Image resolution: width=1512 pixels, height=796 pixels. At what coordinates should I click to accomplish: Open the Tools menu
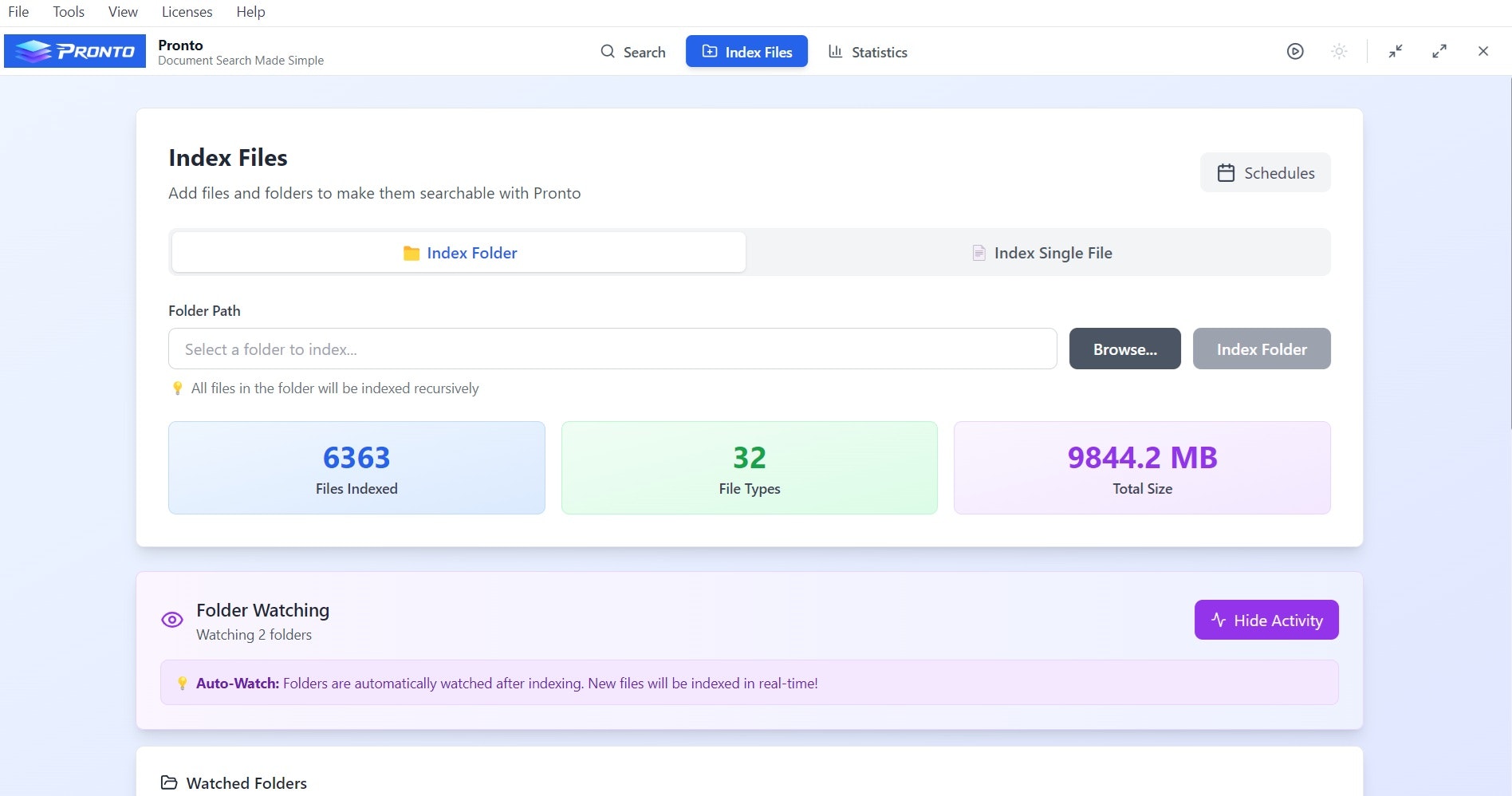click(x=68, y=11)
